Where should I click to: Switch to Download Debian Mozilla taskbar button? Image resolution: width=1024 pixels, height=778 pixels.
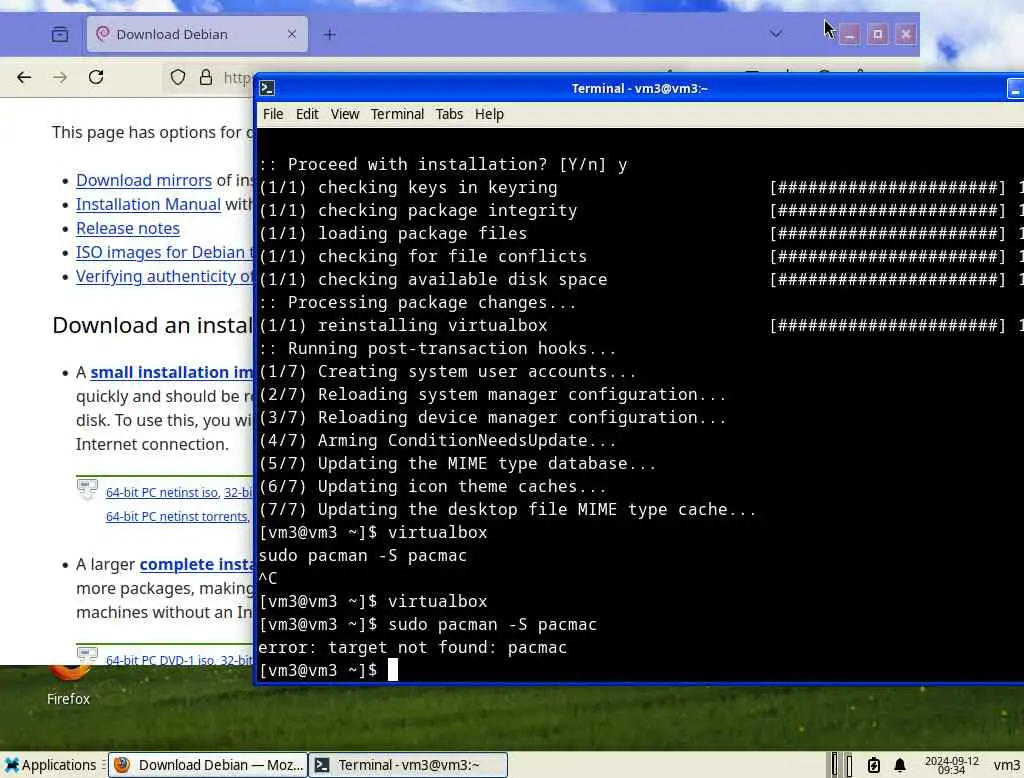coord(208,765)
